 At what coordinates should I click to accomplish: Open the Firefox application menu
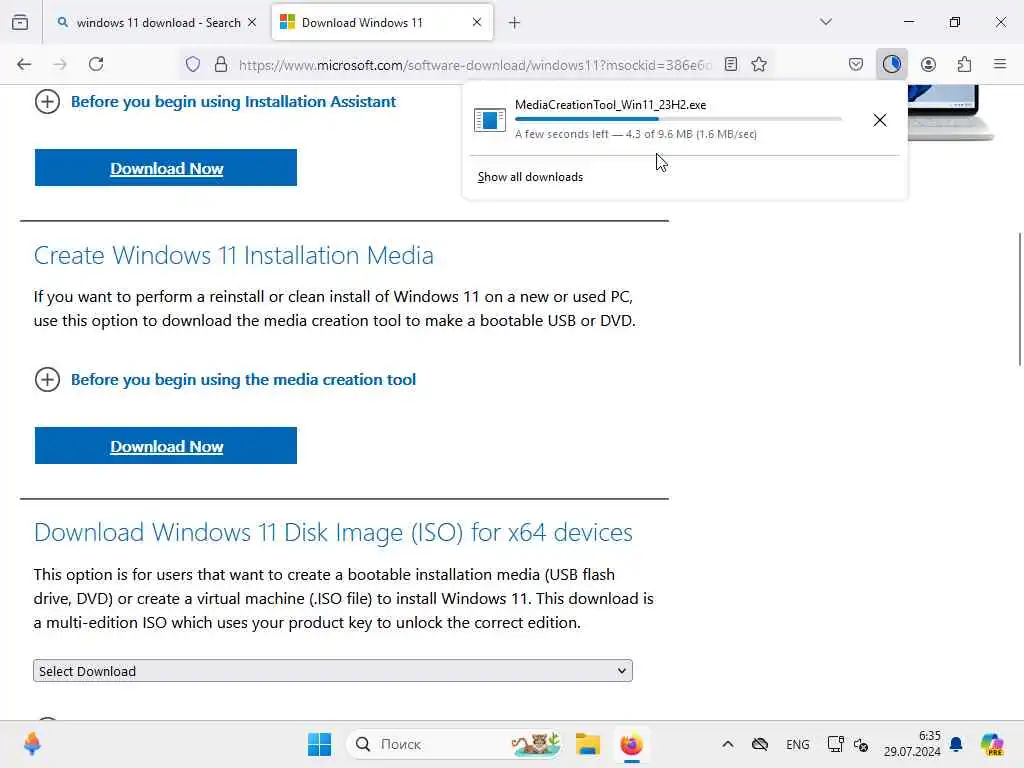[x=1000, y=64]
